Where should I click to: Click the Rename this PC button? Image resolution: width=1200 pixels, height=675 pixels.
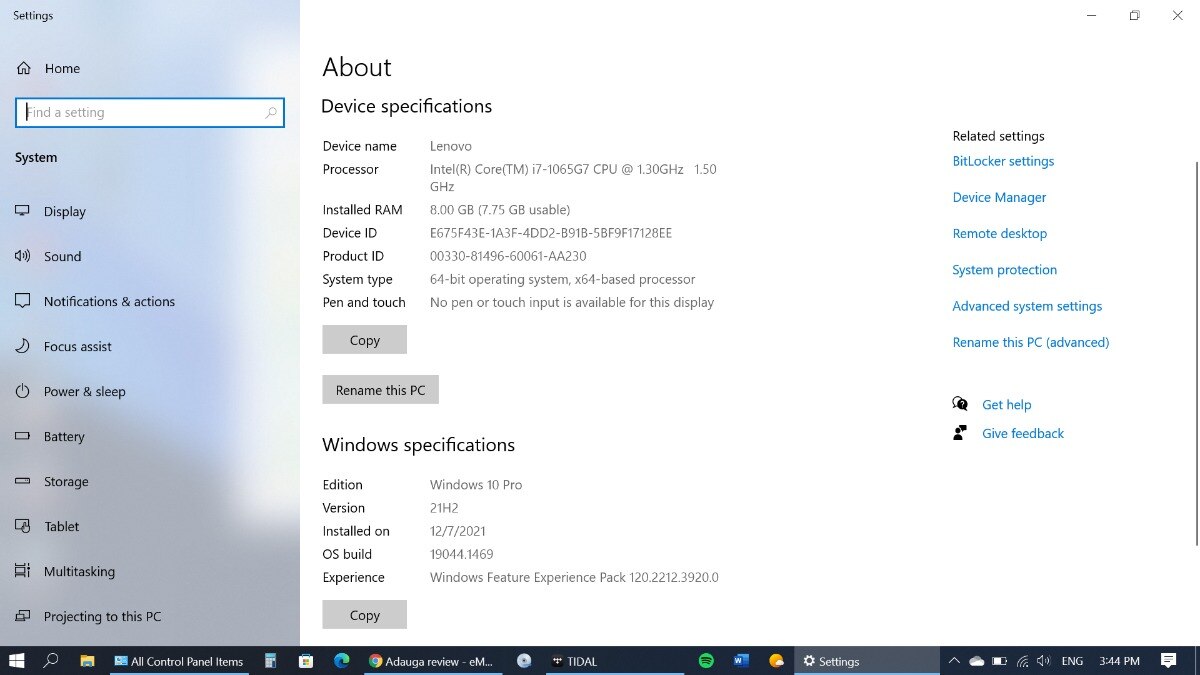[x=380, y=390]
